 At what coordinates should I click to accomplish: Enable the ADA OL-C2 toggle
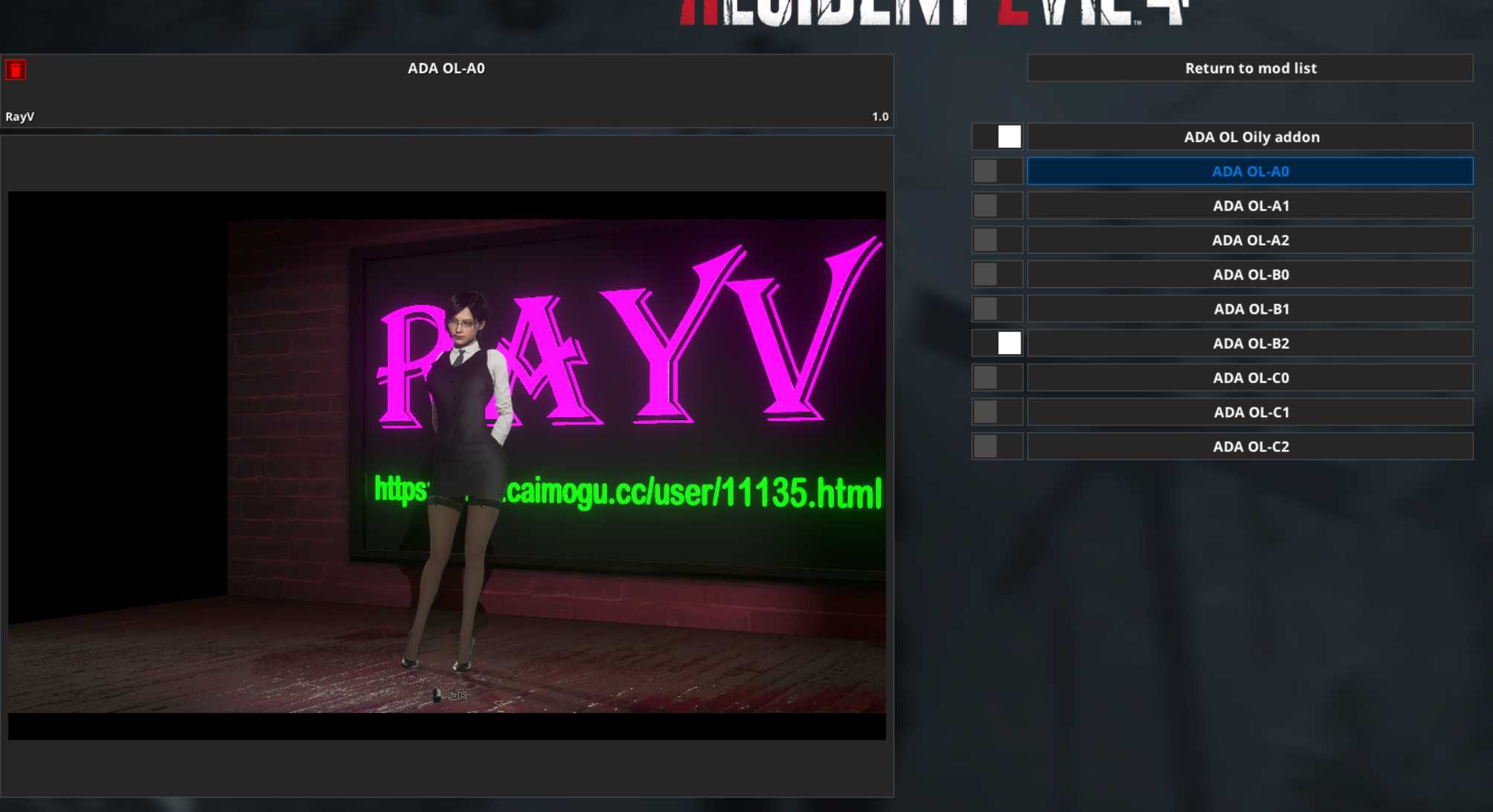(x=997, y=446)
